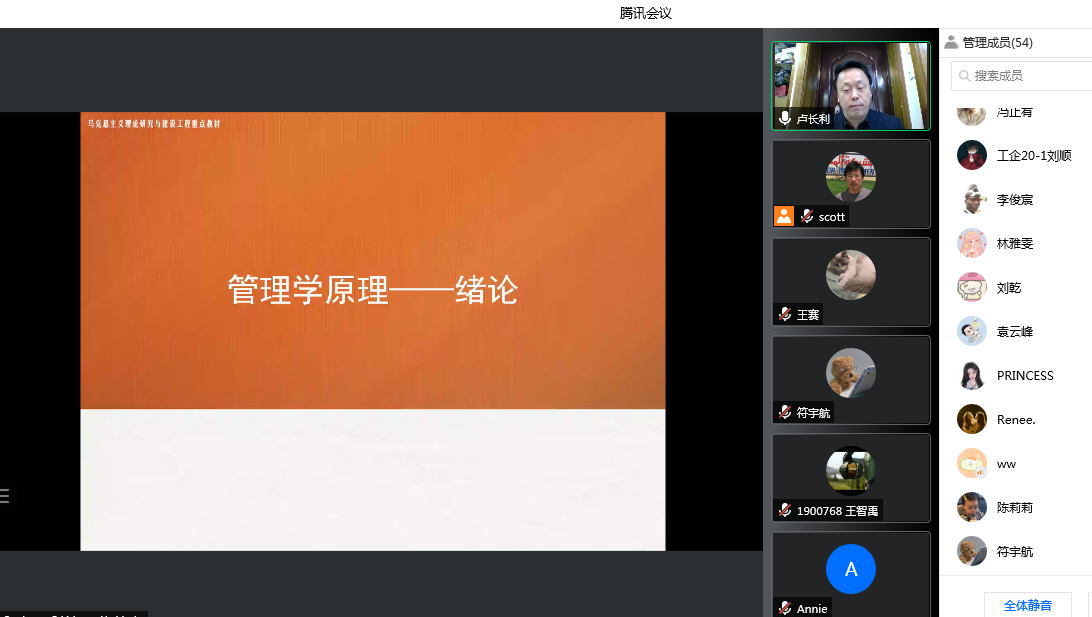This screenshot has width=1092, height=617.
Task: Click the muted mic icon on Annie's tile
Action: pyautogui.click(x=785, y=608)
